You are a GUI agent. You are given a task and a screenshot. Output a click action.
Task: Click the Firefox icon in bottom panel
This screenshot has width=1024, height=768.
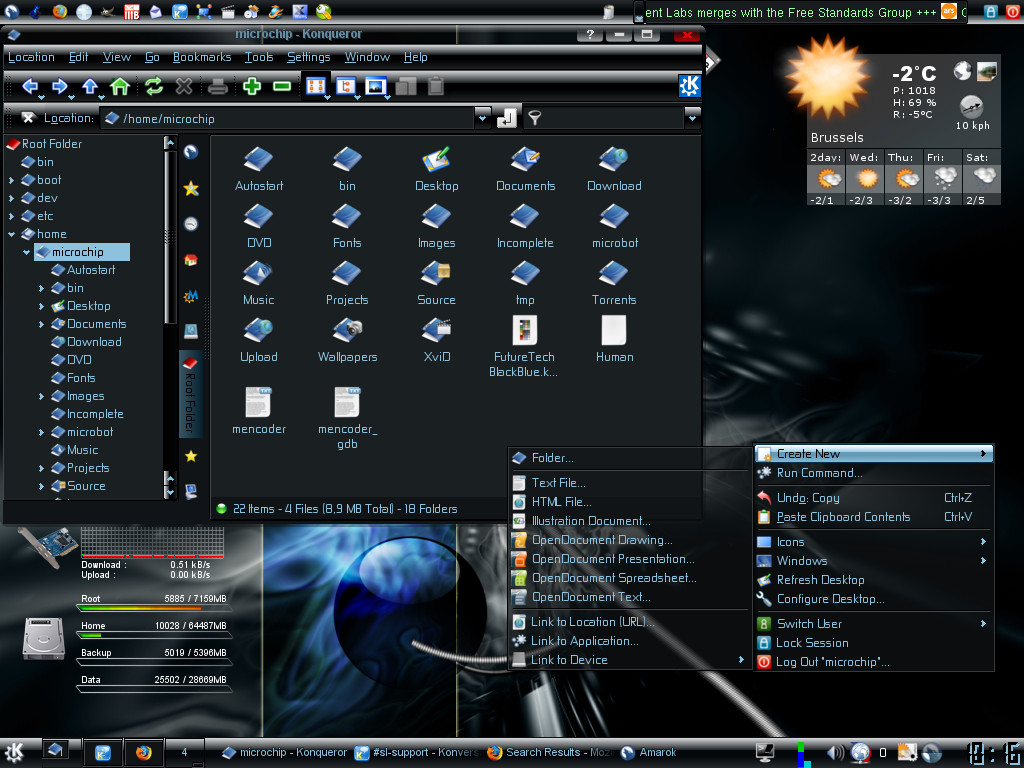point(143,752)
